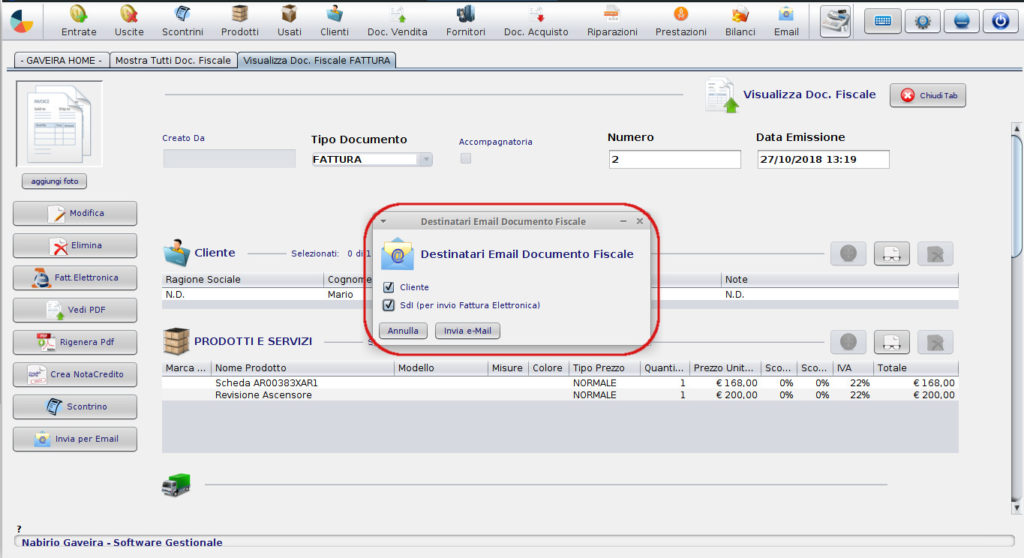Click the Data Emissione field
Viewport: 1024px width, 558px height.
823,159
